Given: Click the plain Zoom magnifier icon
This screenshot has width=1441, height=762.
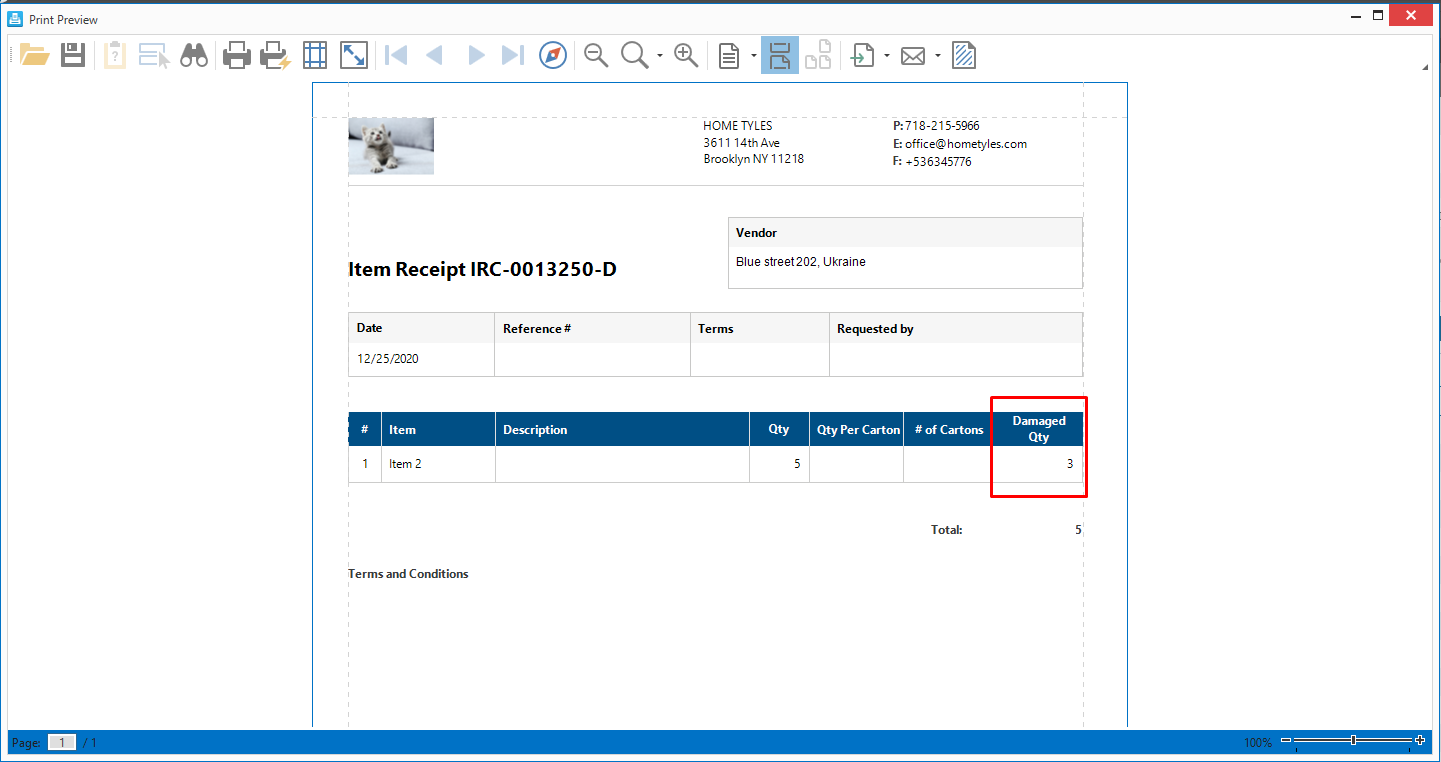Looking at the screenshot, I should [635, 55].
